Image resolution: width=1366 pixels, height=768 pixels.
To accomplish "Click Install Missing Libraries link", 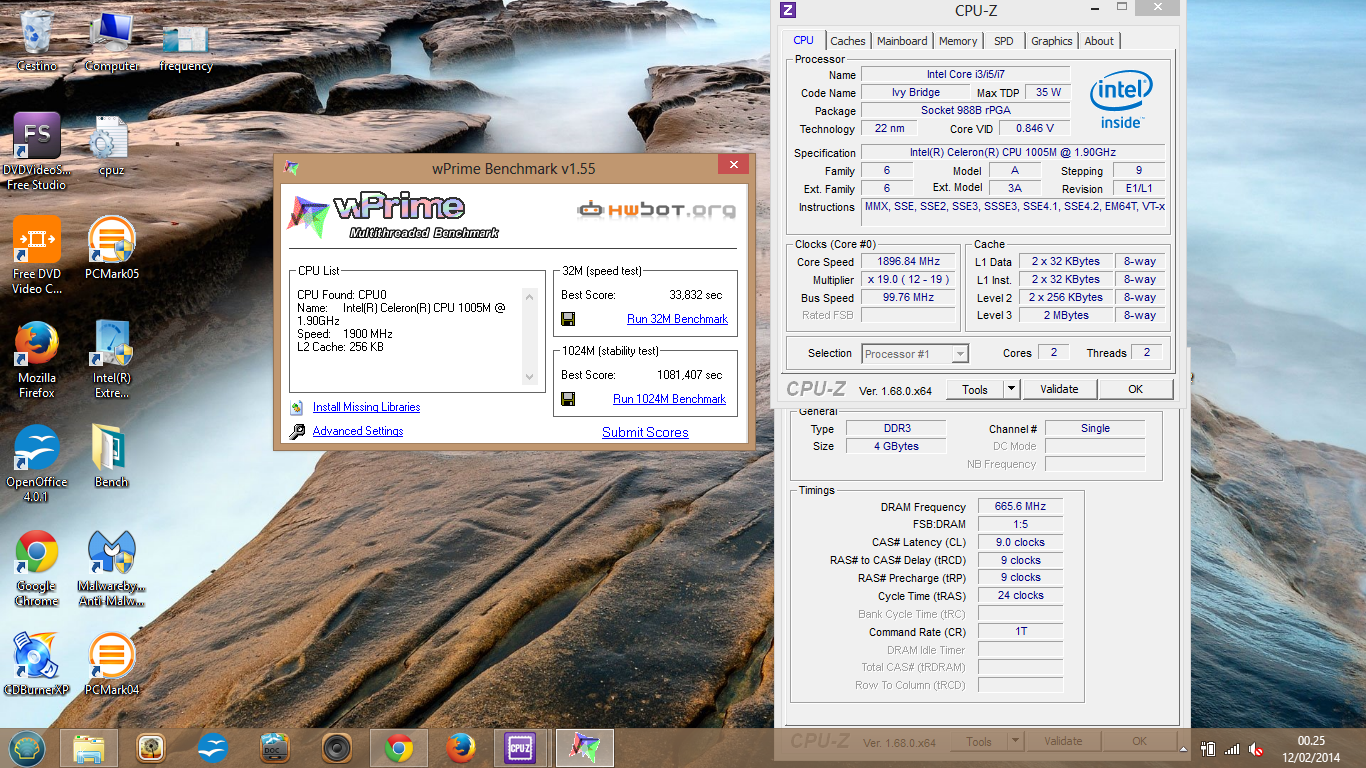I will click(x=366, y=407).
